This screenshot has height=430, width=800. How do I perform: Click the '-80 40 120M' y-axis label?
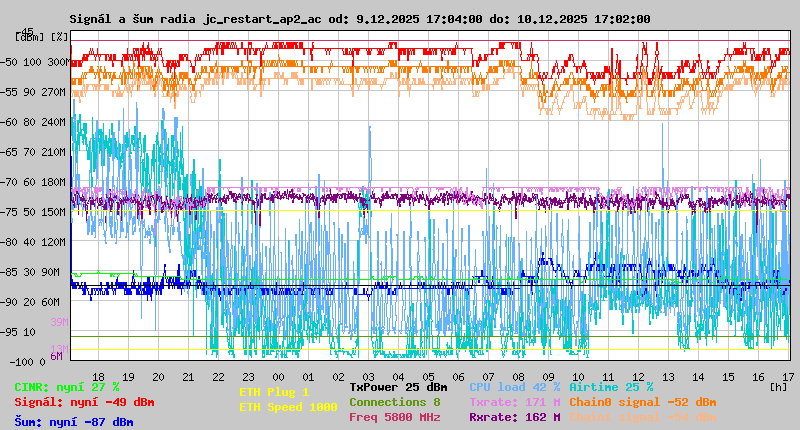(34, 242)
